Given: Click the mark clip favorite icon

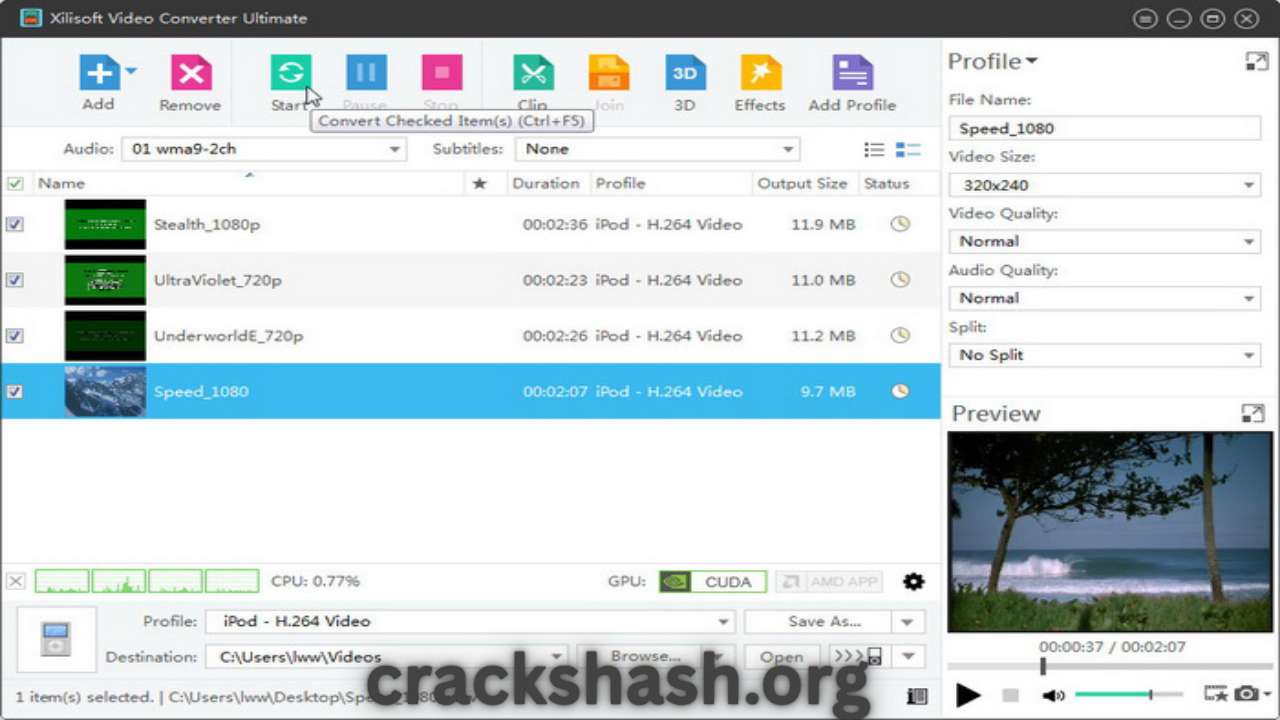Looking at the screenshot, I should pyautogui.click(x=1216, y=694).
